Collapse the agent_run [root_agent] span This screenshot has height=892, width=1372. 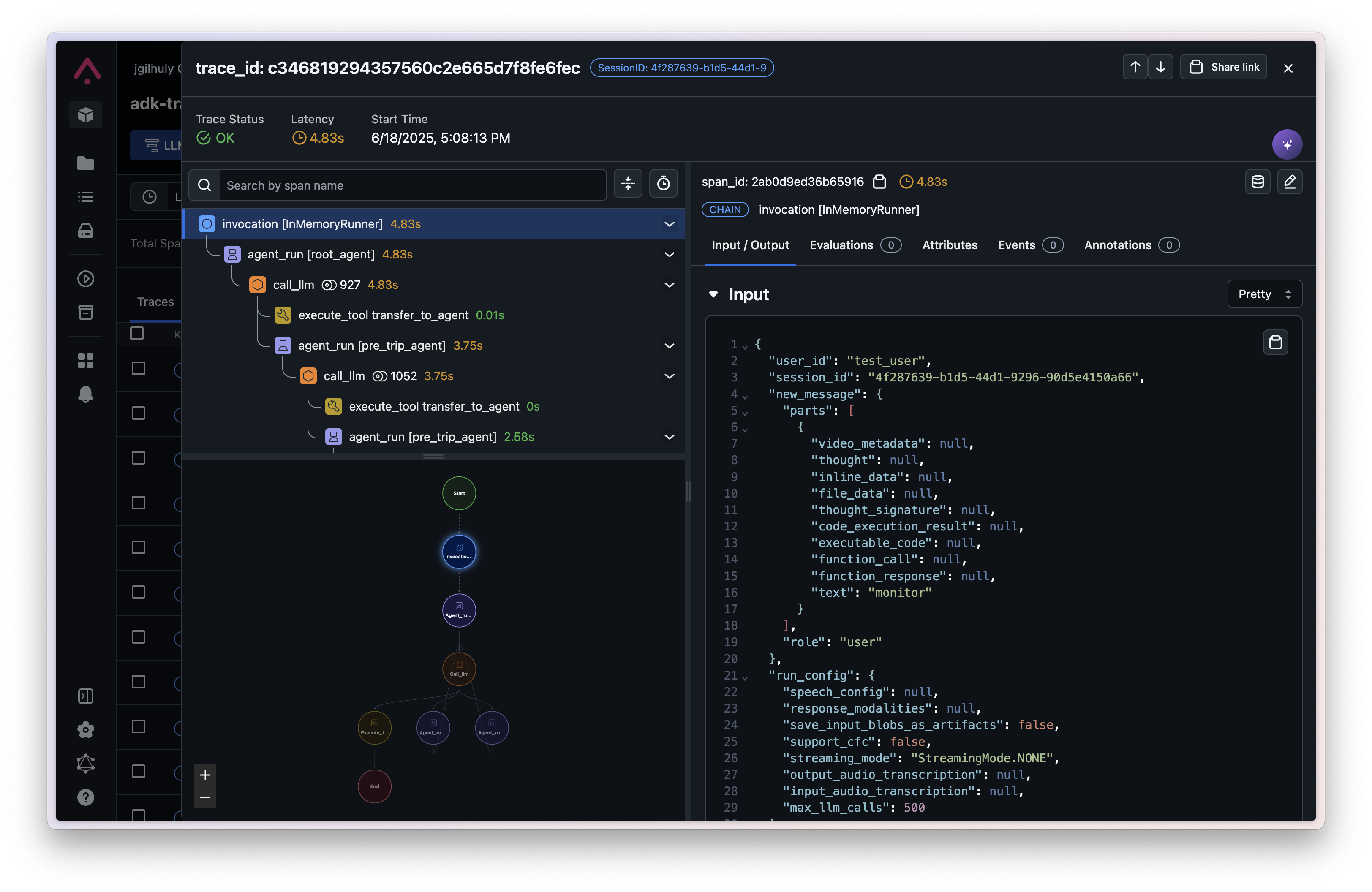[669, 255]
